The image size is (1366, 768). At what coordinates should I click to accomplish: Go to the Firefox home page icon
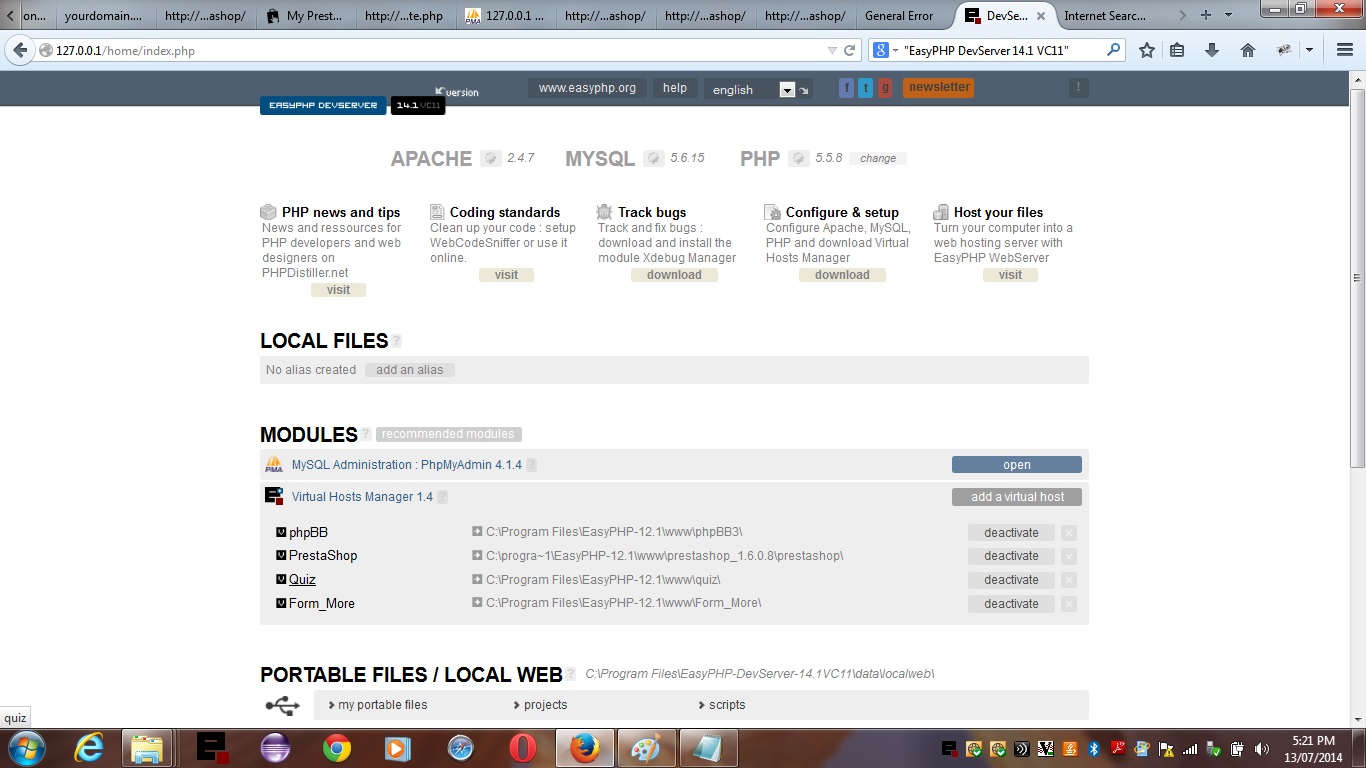[x=1247, y=50]
